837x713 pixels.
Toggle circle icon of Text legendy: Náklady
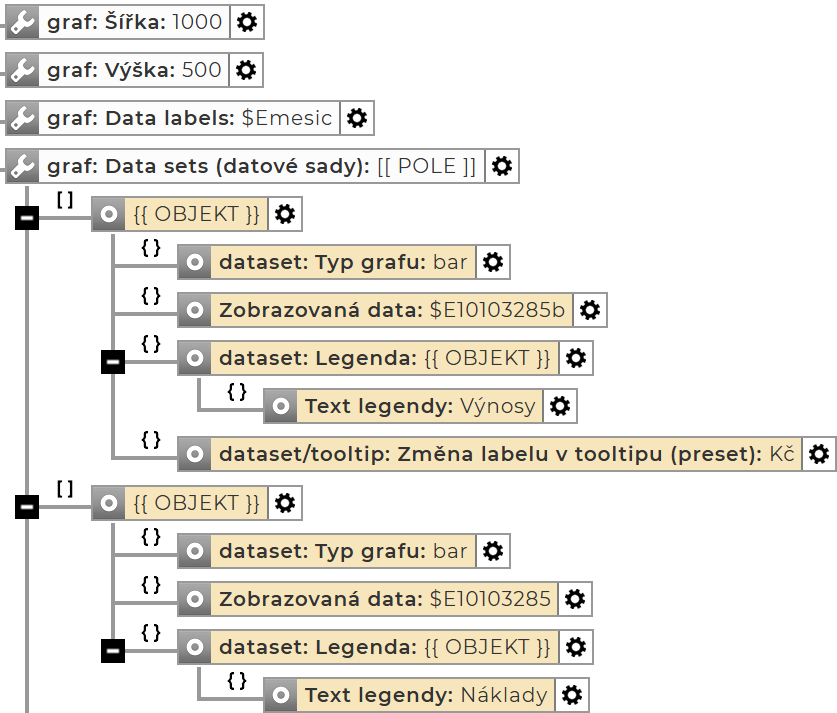pos(281,694)
